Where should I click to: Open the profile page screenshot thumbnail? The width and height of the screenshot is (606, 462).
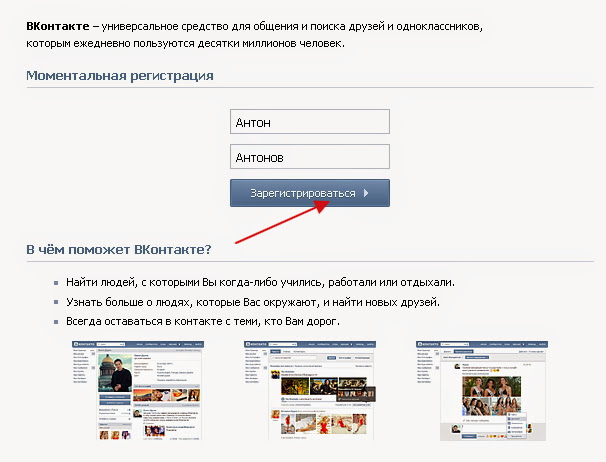click(x=138, y=390)
